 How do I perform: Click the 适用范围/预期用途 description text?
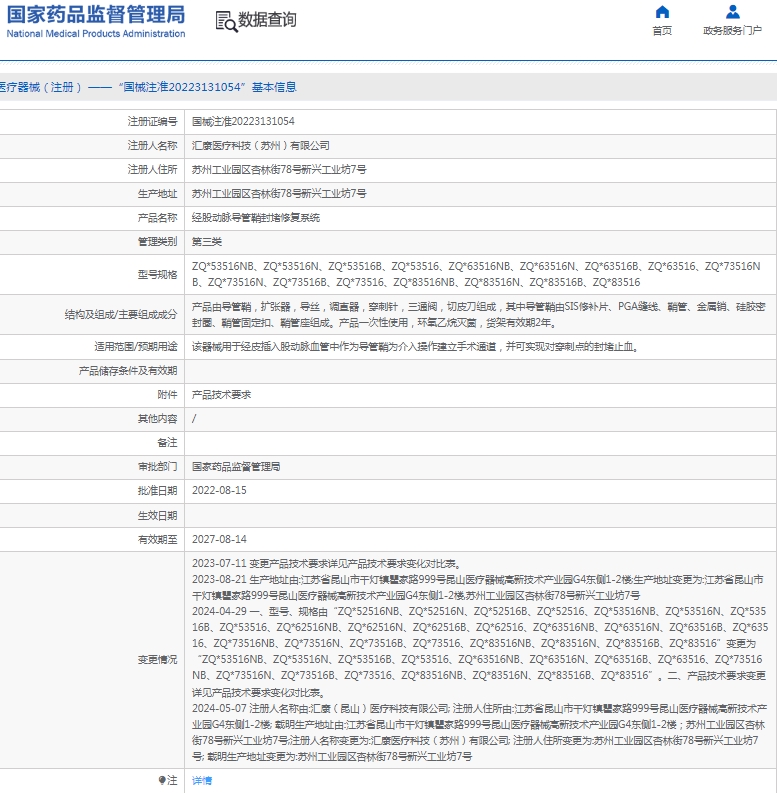pyautogui.click(x=416, y=347)
